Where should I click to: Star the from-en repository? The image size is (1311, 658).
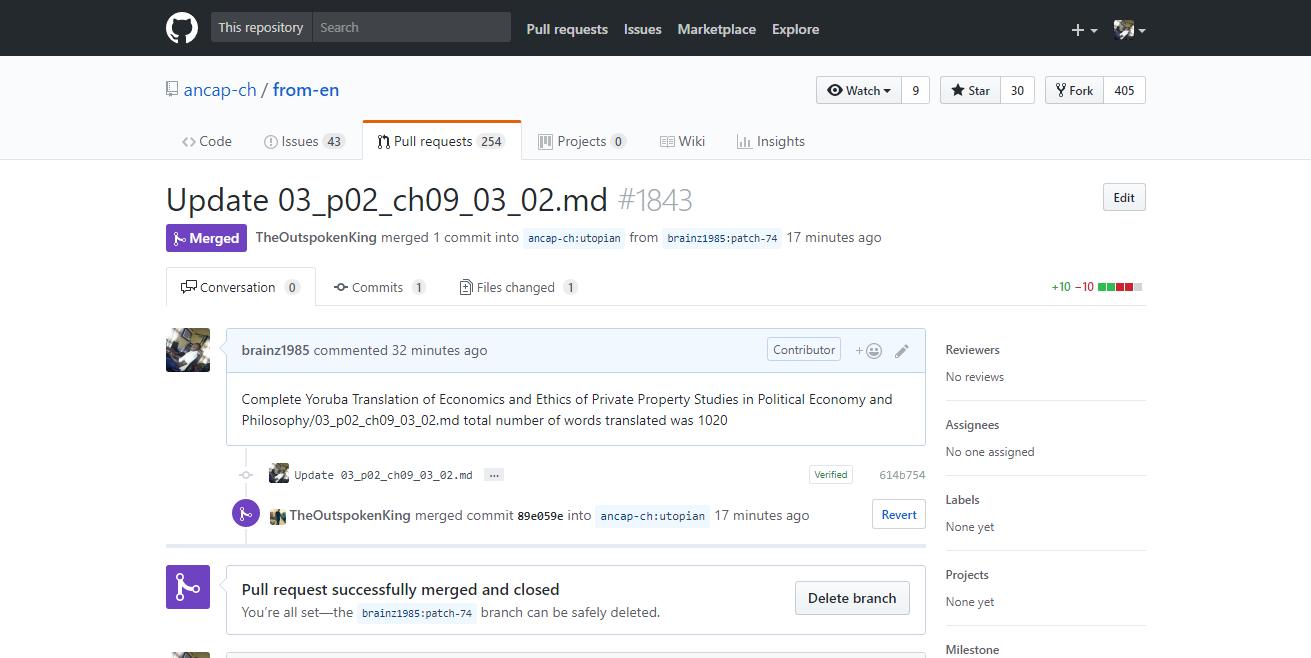[970, 91]
